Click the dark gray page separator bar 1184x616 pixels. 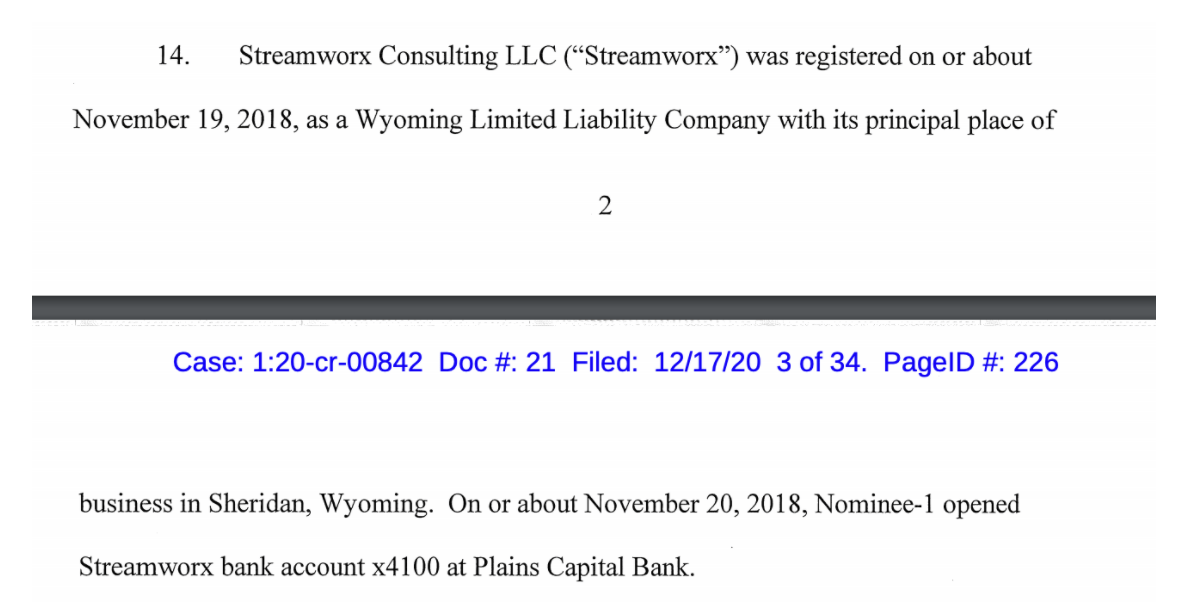[592, 307]
